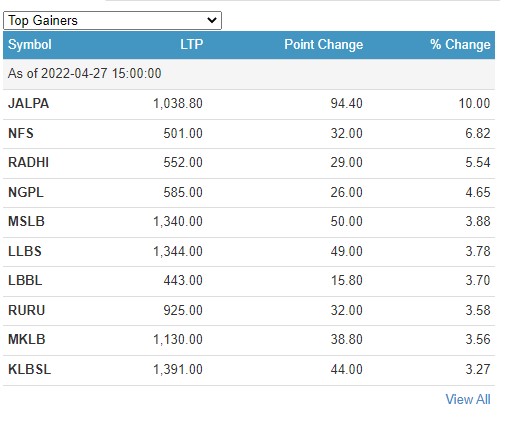
Task: Select the MKLB symbol
Action: pyautogui.click(x=27, y=339)
